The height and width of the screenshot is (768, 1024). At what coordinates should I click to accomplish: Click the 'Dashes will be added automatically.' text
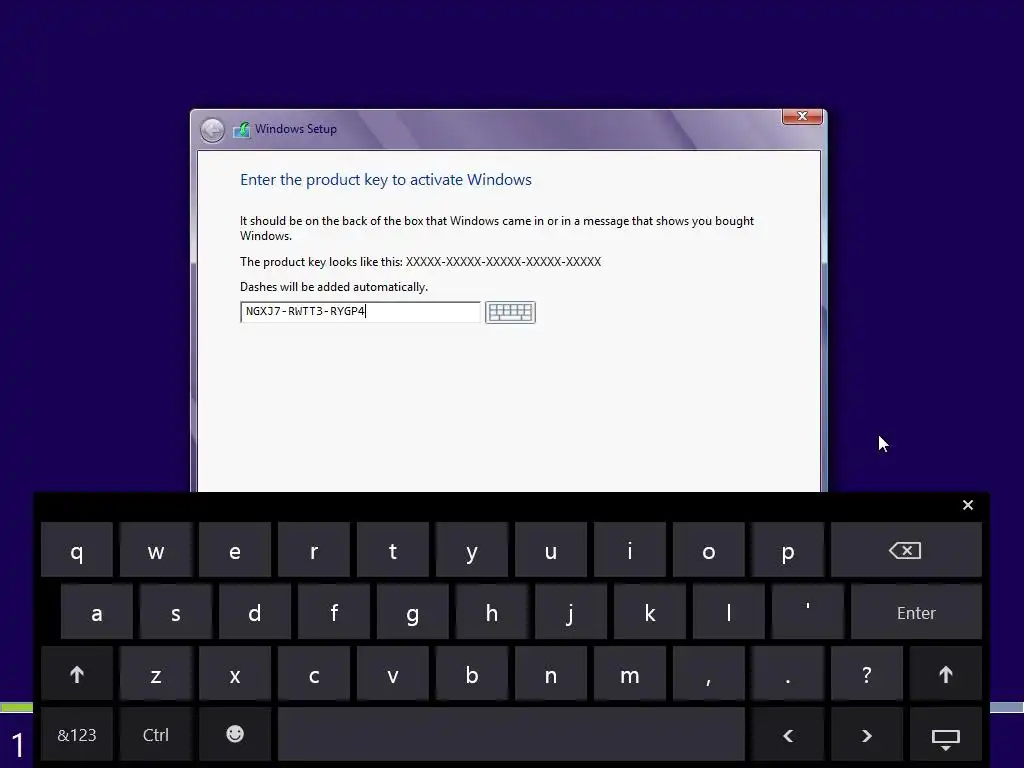(x=334, y=287)
